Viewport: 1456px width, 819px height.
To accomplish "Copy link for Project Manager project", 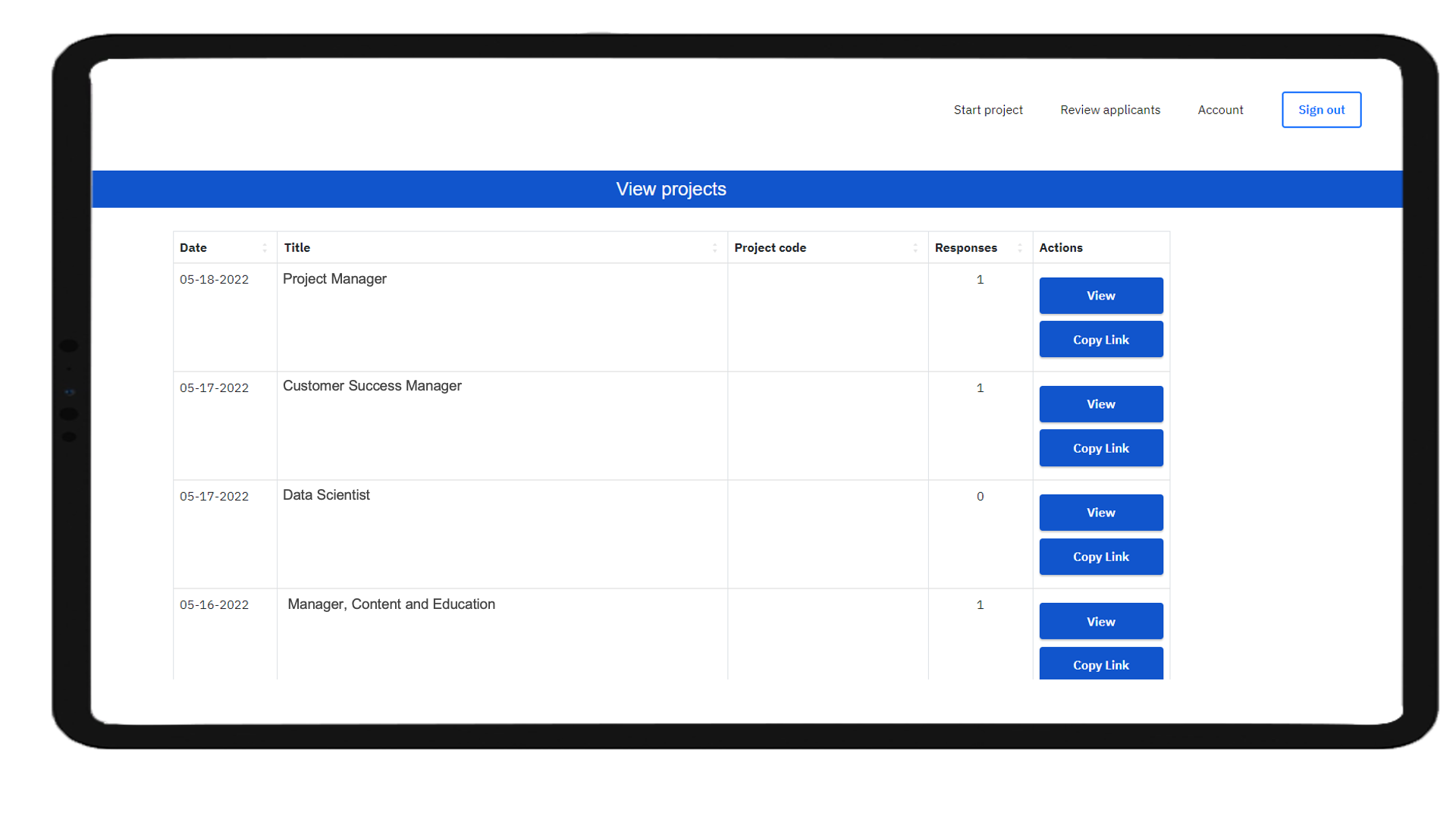I will tap(1101, 339).
